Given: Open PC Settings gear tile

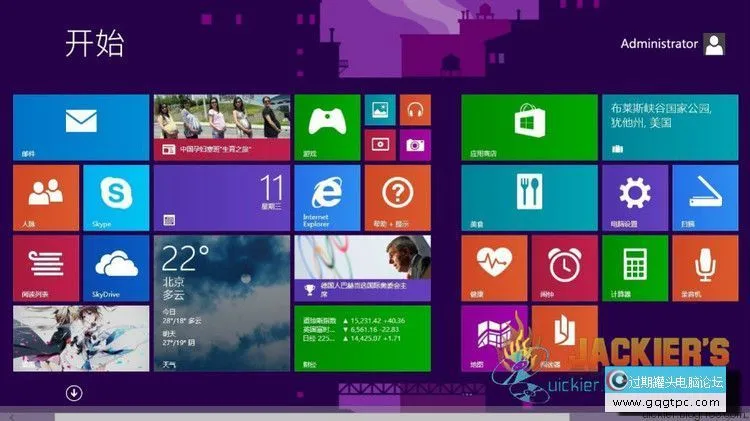Looking at the screenshot, I should tap(634, 197).
